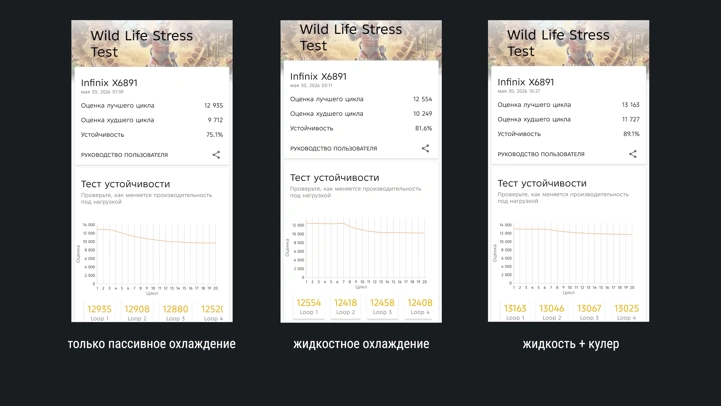
Task: Select Loop 1 score 12935 card
Action: click(x=99, y=312)
